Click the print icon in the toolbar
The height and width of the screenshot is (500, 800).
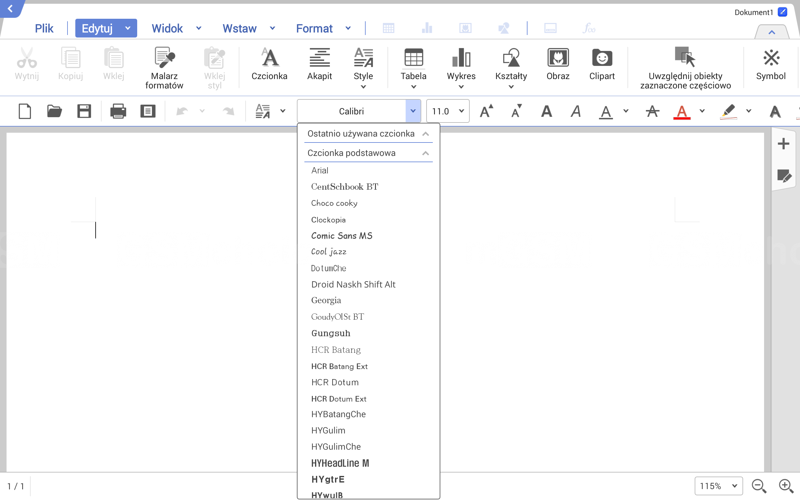tap(118, 111)
